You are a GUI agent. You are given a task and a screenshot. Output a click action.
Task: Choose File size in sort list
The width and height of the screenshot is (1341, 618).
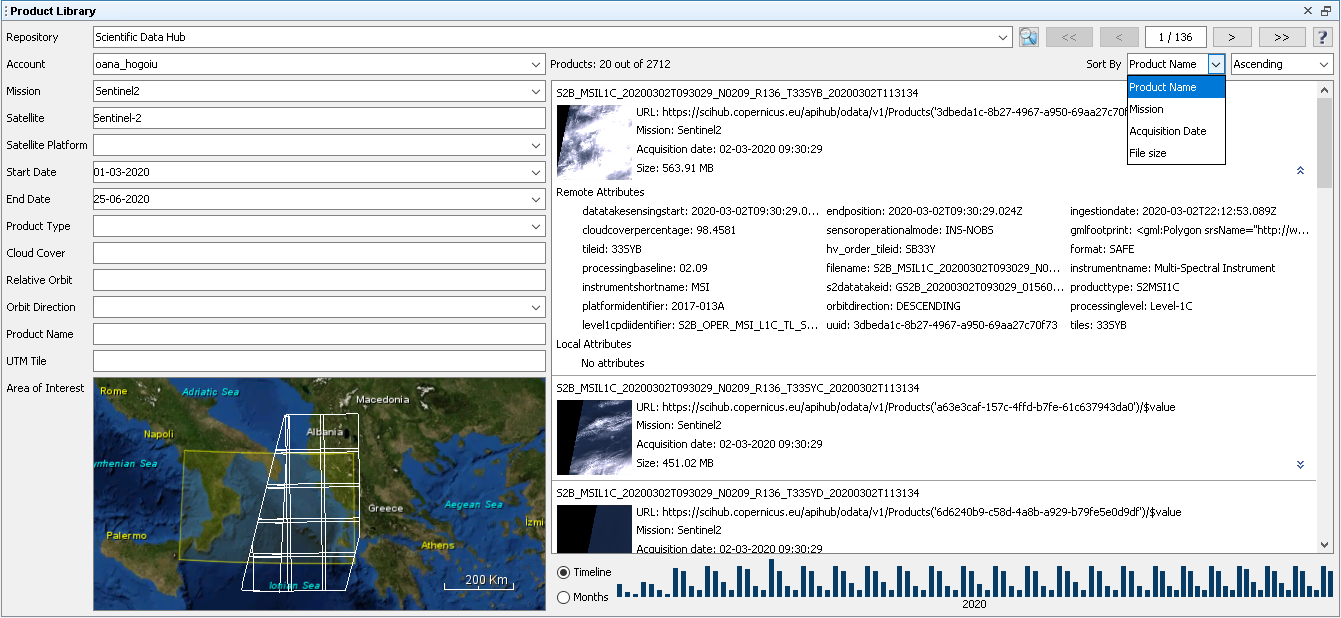[x=1176, y=153]
